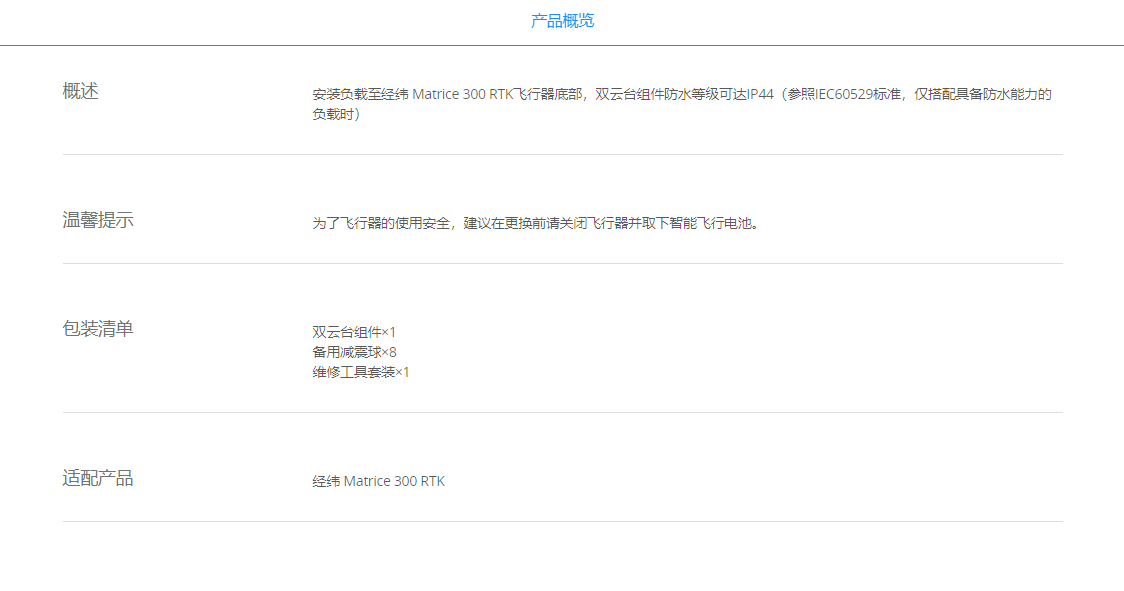Click the 备用减震球×8 package item
Image resolution: width=1124 pixels, height=591 pixels.
[x=354, y=352]
